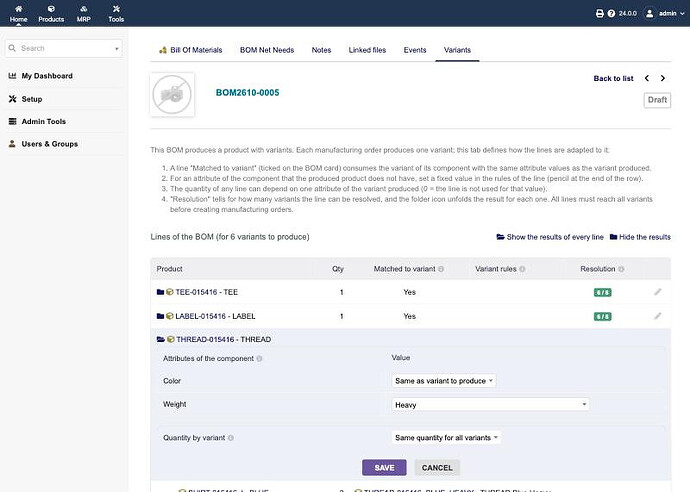
Task: Open product LABEL-015416 - LABEL
Action: coord(215,316)
